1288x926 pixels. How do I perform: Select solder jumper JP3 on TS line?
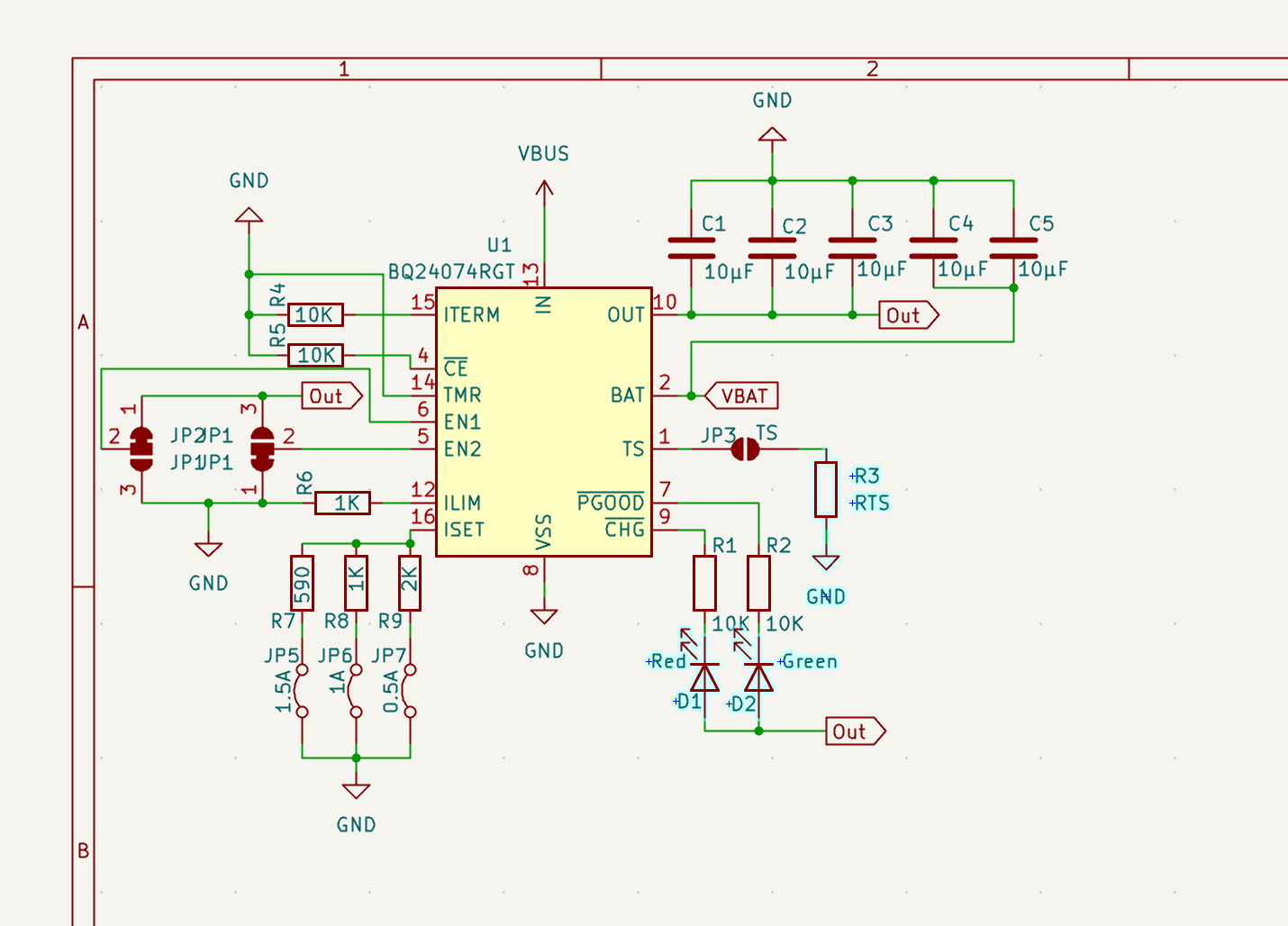click(x=745, y=449)
